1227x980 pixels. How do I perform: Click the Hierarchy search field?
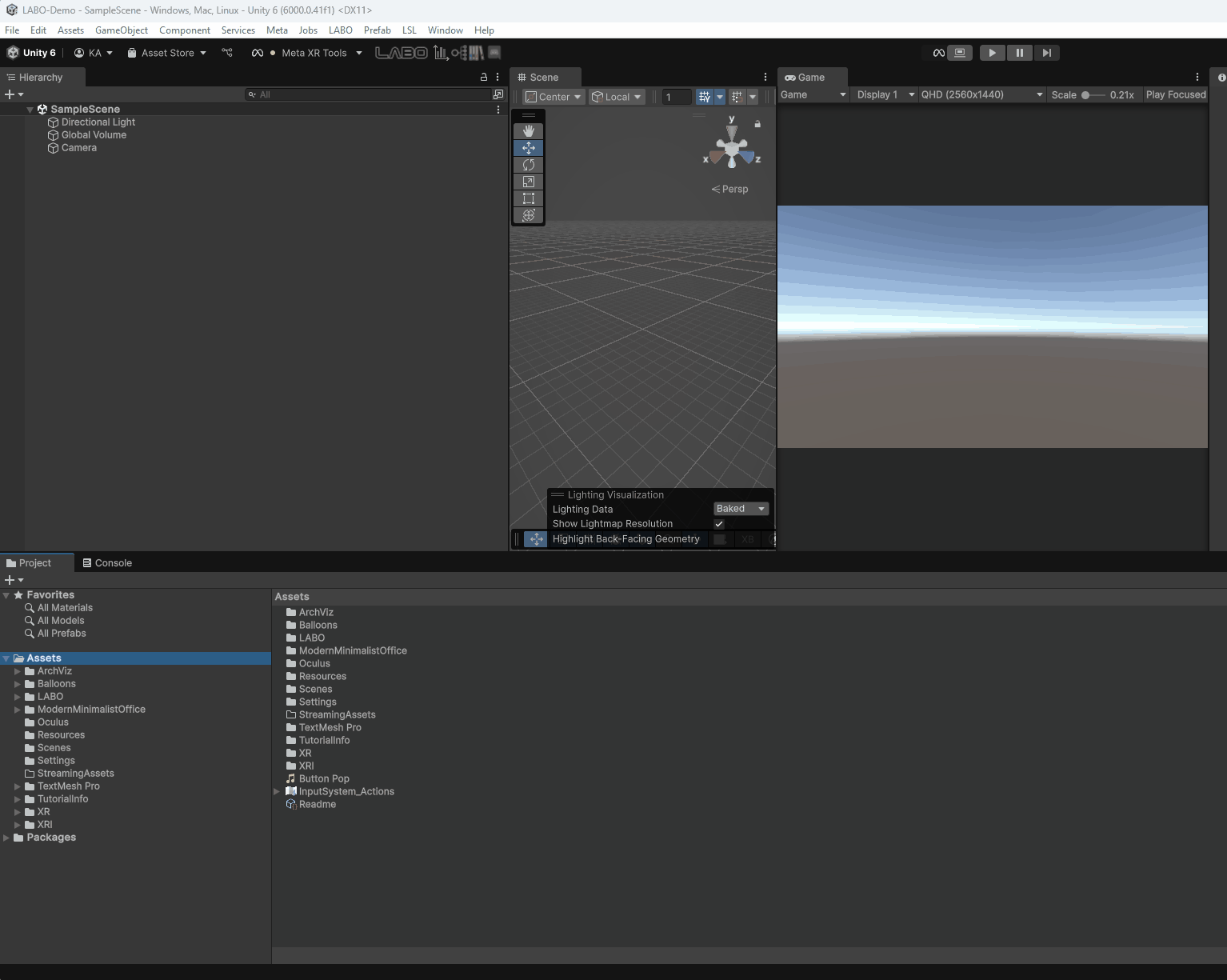pyautogui.click(x=368, y=94)
